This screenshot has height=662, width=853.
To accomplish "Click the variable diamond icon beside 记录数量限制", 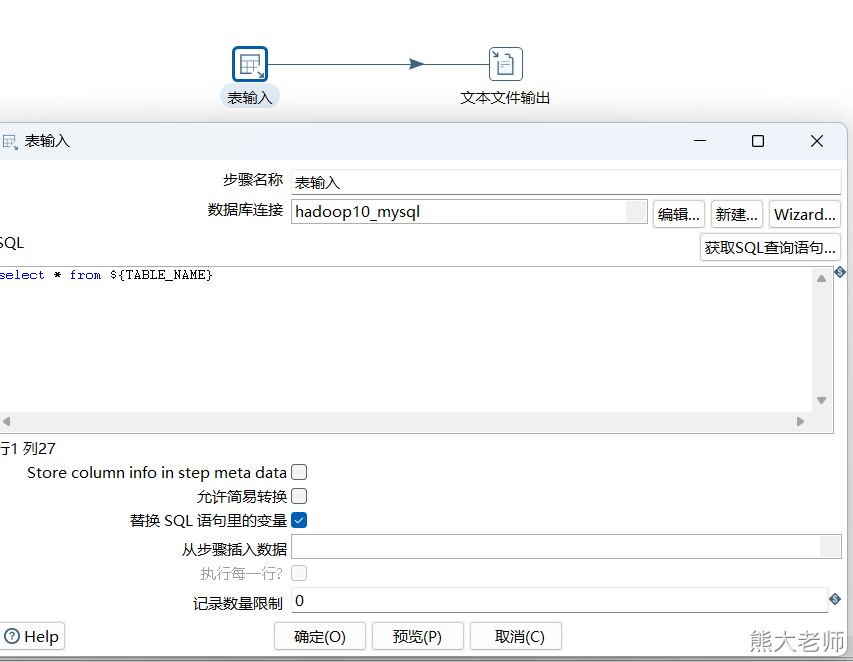I will (x=835, y=599).
